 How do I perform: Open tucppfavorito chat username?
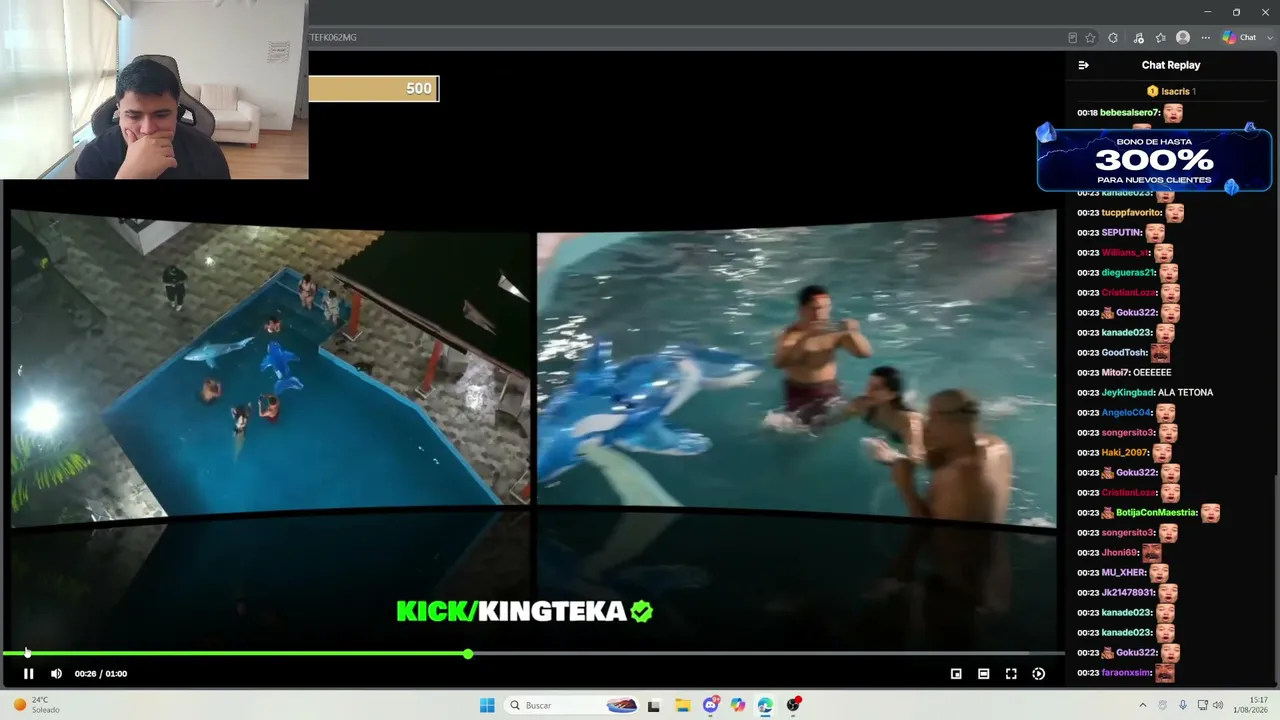[x=1133, y=213]
